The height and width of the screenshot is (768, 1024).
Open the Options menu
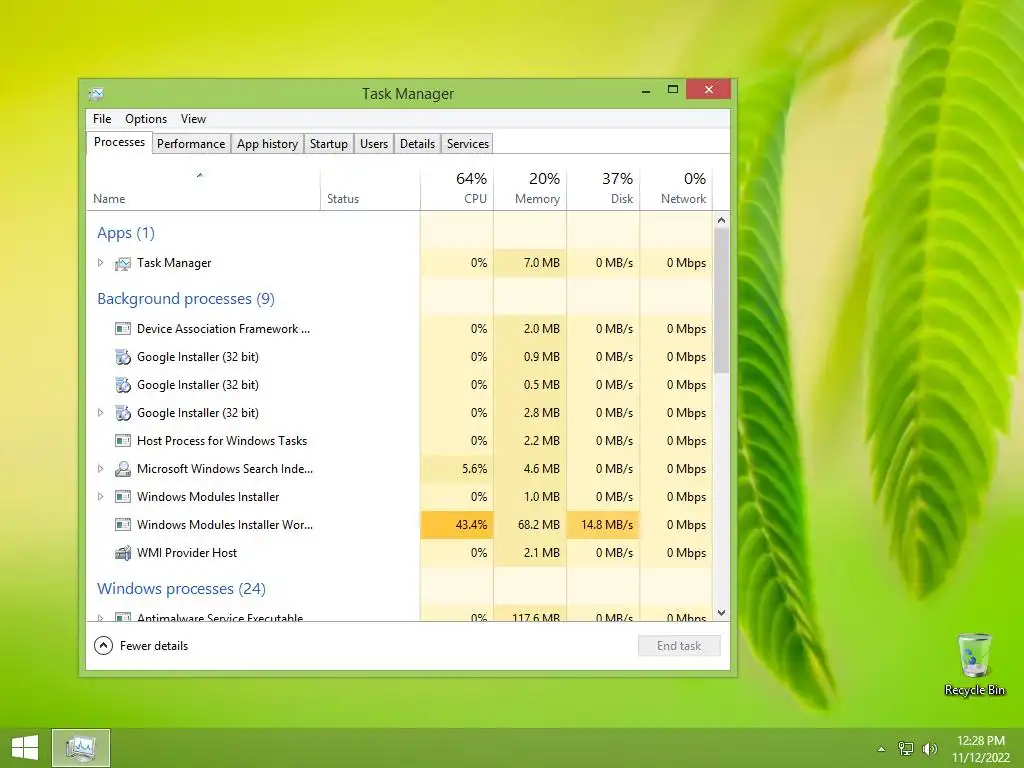click(146, 119)
